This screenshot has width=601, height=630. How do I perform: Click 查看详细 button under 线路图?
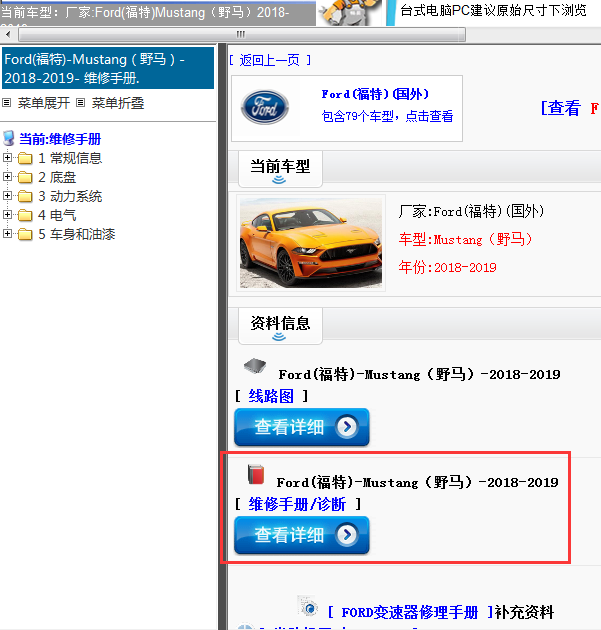coord(302,427)
